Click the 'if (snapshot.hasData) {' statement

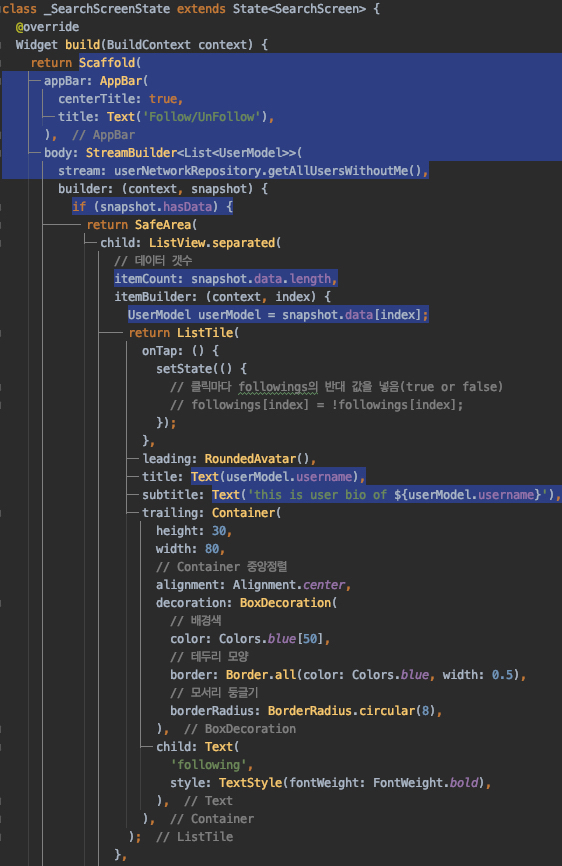(152, 207)
